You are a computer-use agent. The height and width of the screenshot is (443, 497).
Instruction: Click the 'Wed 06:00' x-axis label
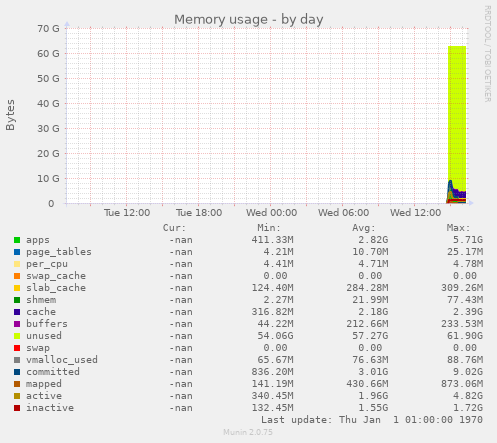(x=343, y=213)
